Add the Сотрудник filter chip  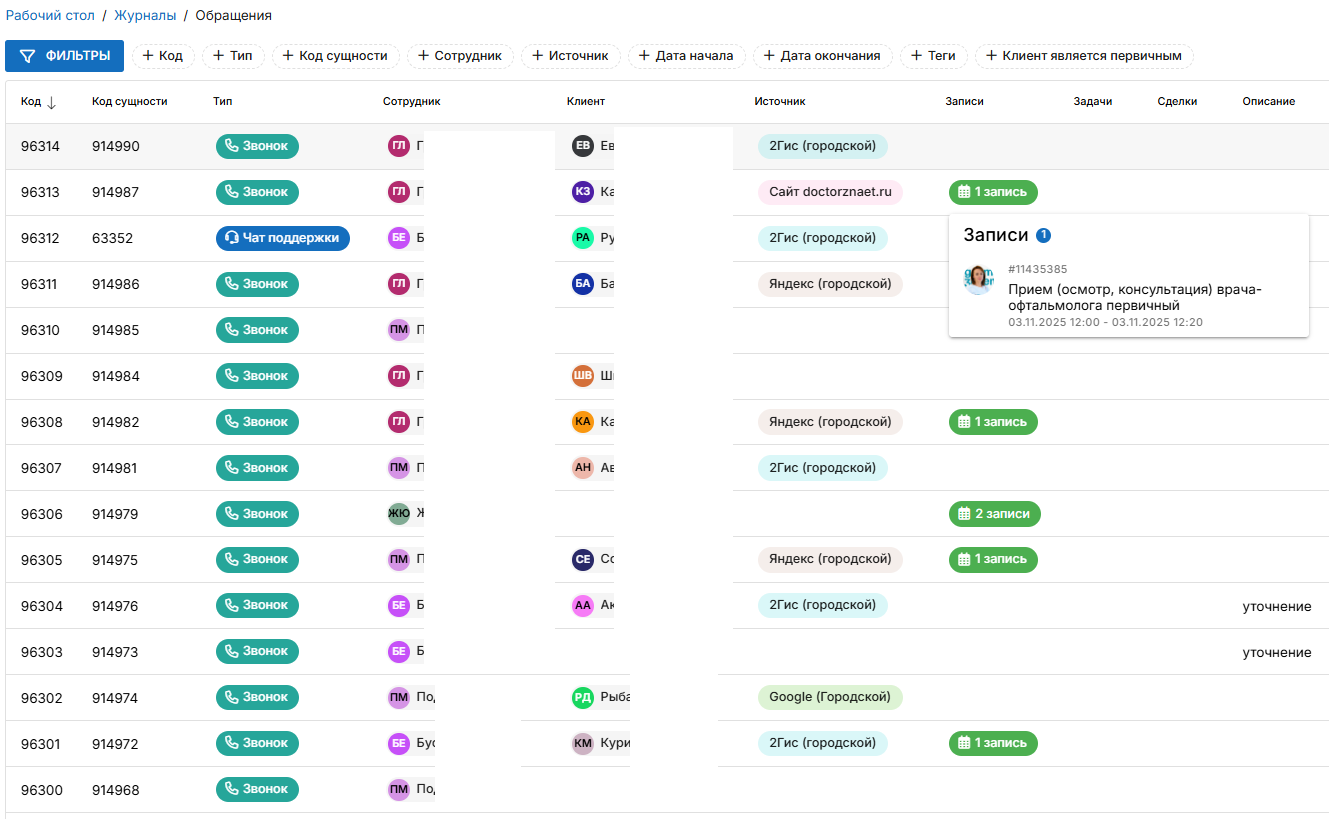460,56
